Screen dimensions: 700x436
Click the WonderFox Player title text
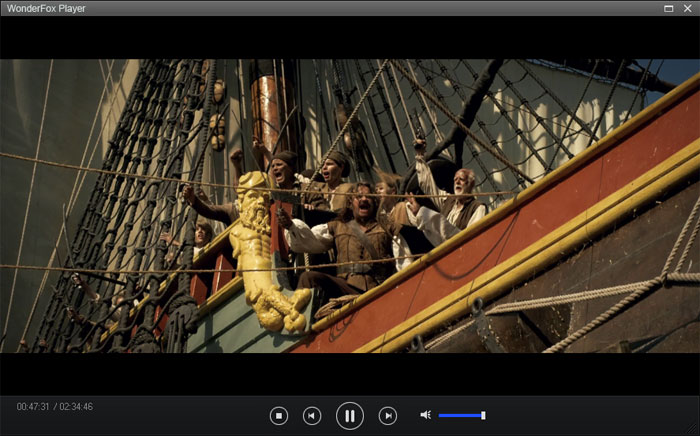[x=46, y=8]
